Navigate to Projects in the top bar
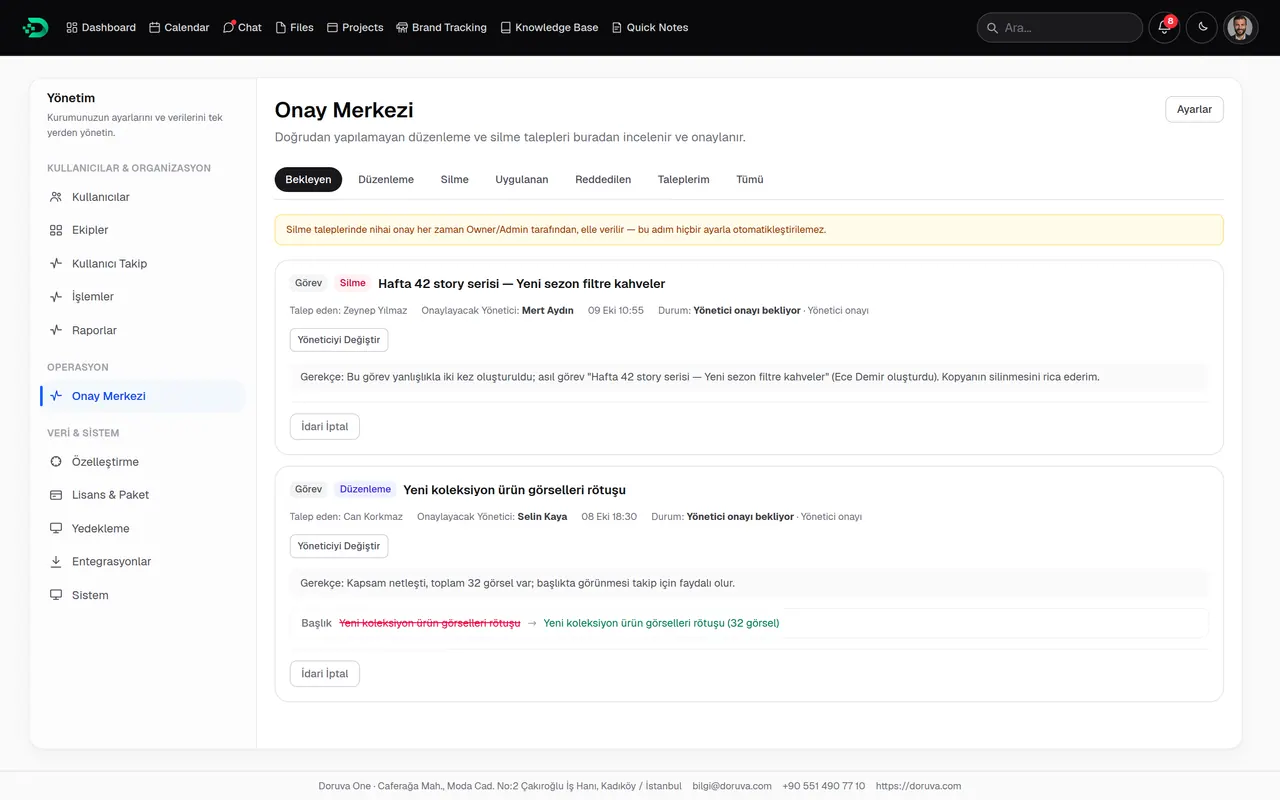 (355, 28)
